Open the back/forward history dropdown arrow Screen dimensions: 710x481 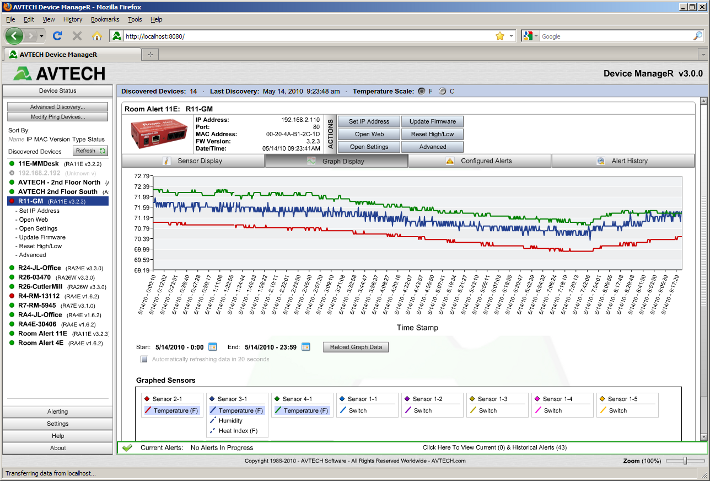pyautogui.click(x=41, y=36)
